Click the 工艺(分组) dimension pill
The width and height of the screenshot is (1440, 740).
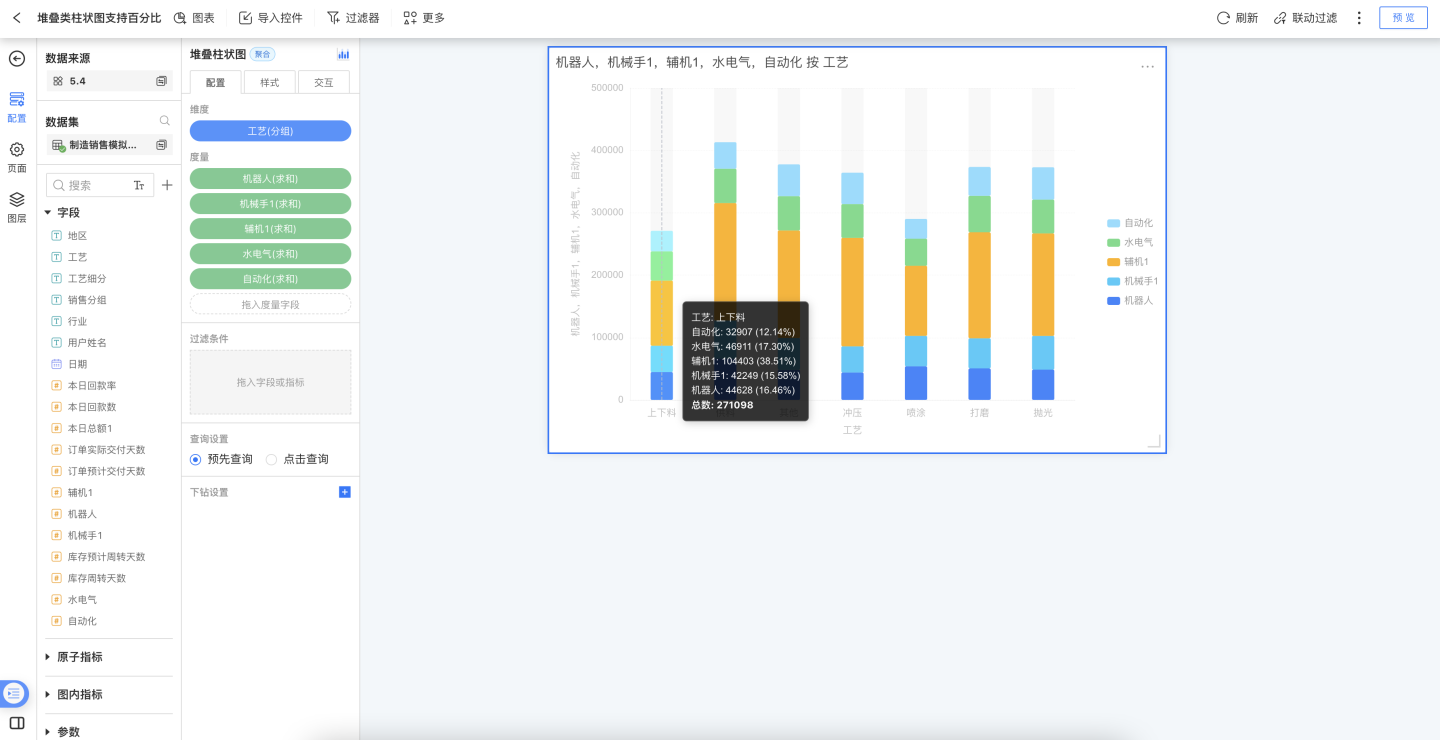(x=270, y=131)
